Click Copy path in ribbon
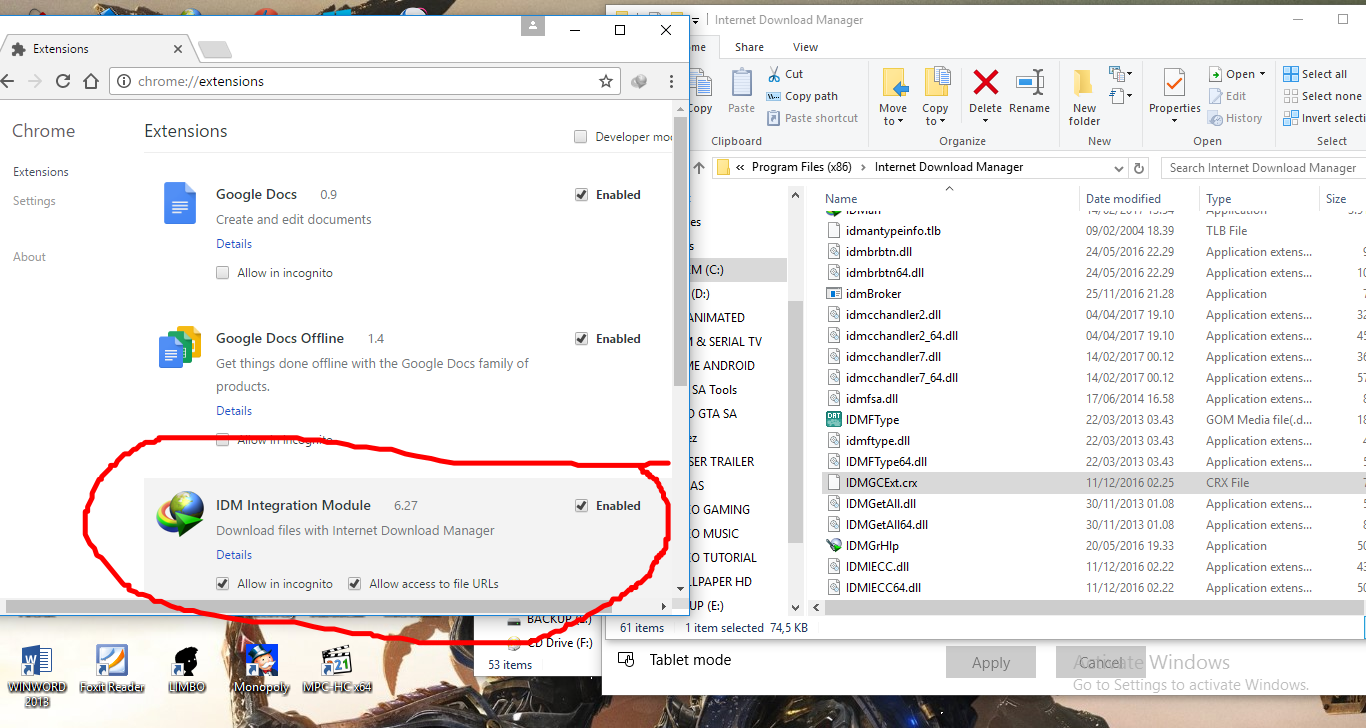 click(x=802, y=96)
